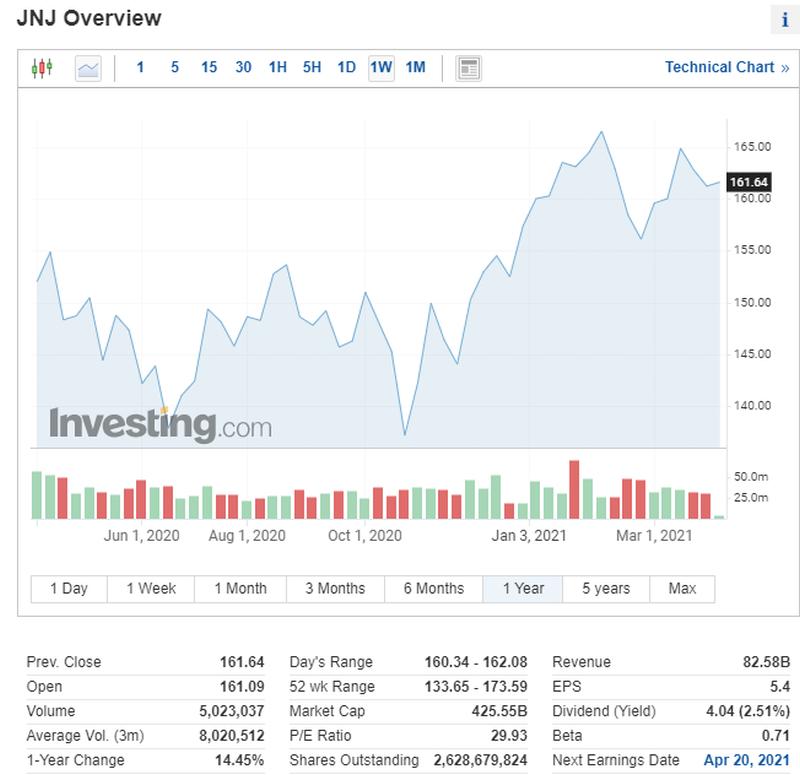Switch to the 1 Month range tab

click(x=240, y=588)
